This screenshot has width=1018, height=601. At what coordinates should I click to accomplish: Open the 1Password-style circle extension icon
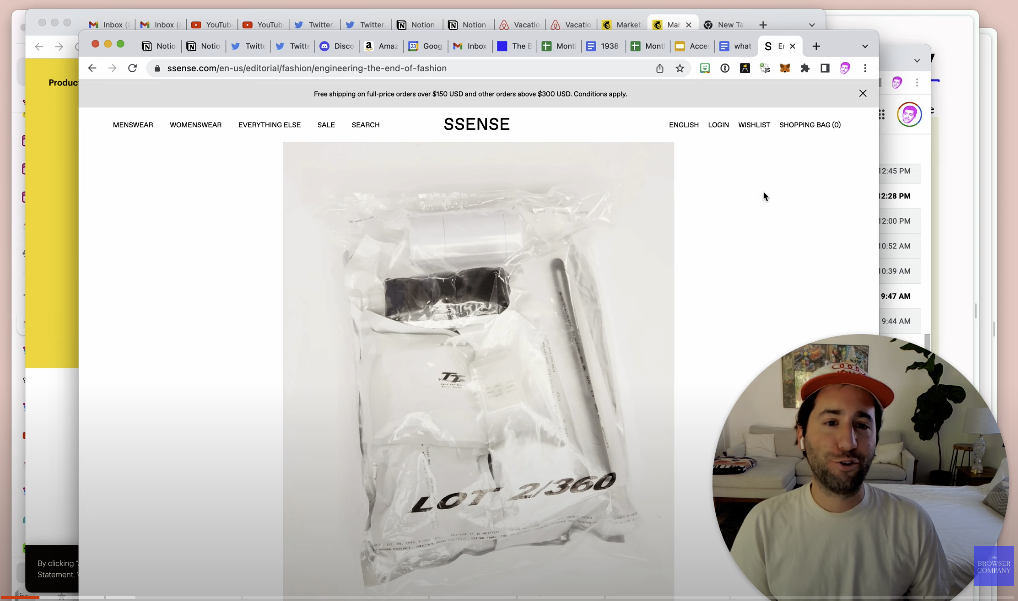(725, 68)
